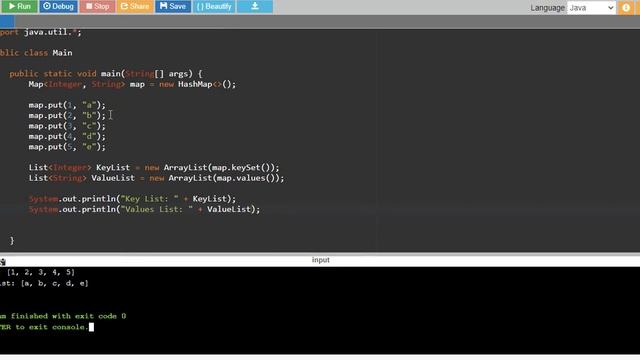The image size is (640, 360).
Task: Click the 'finished with exit code 0' message
Action: (63, 316)
